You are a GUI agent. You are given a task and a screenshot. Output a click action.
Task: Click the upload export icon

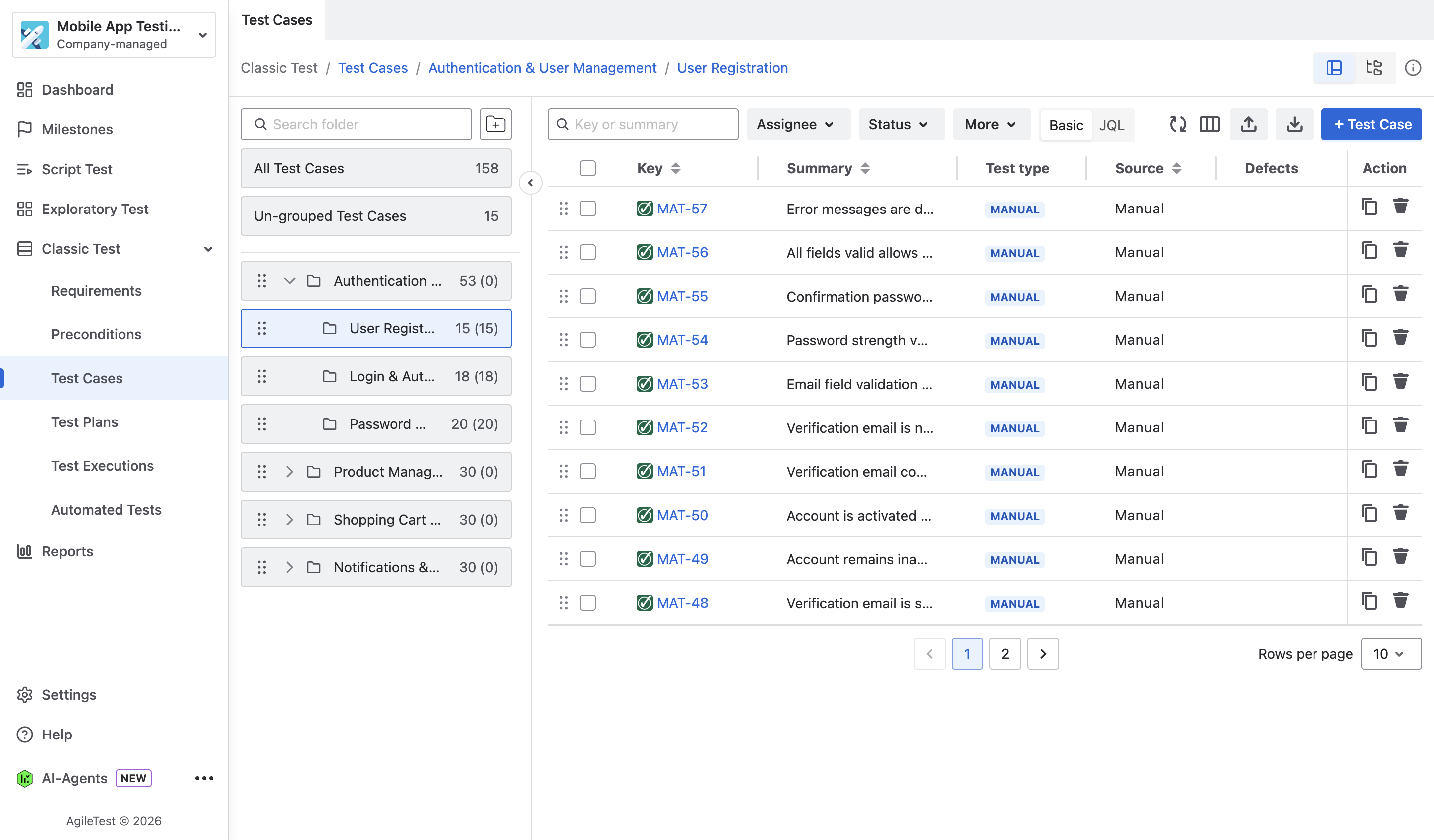1248,124
